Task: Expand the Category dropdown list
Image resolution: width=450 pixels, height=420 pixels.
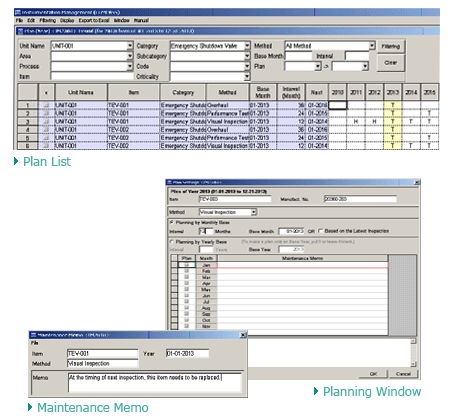Action: click(247, 46)
